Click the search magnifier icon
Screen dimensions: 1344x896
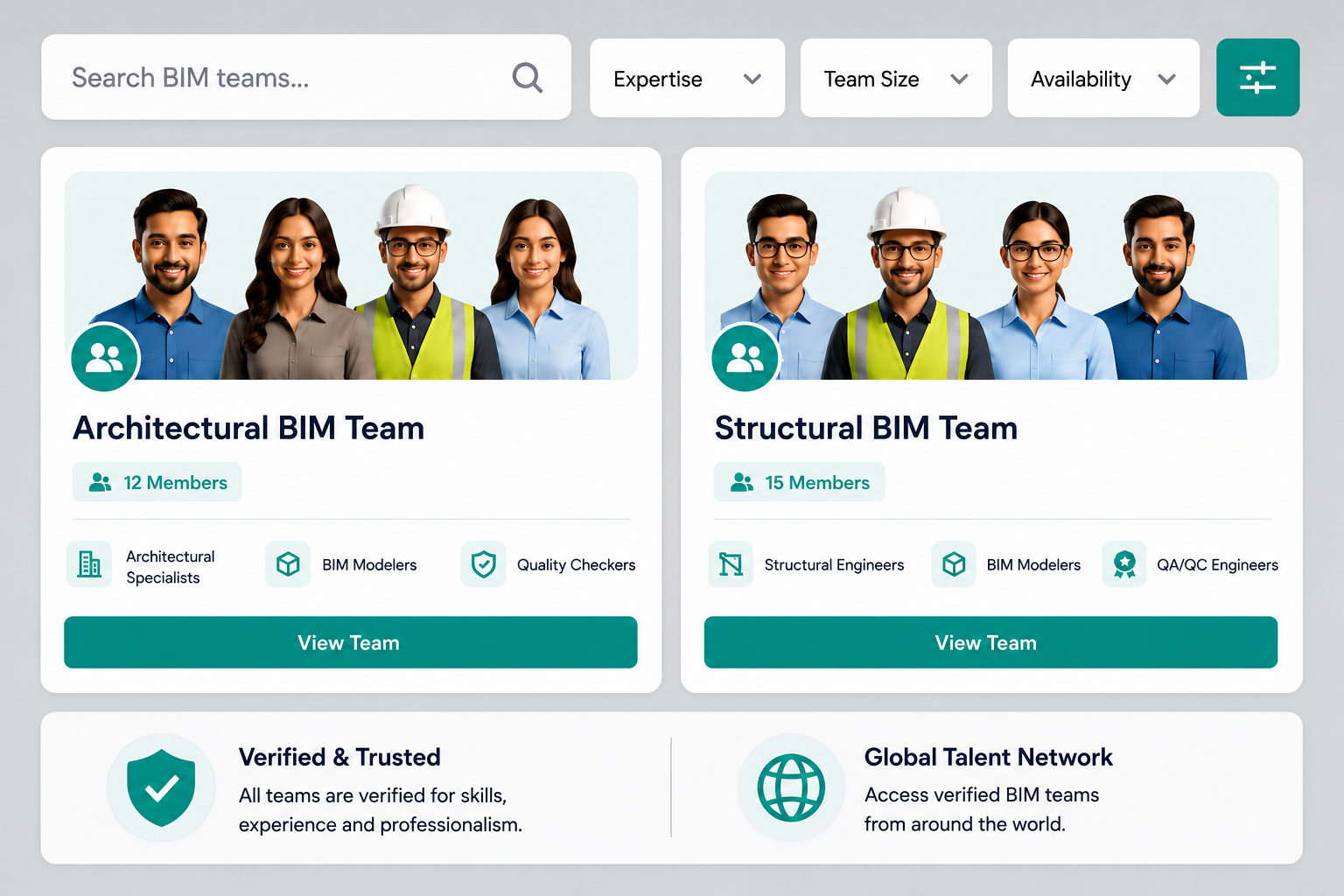tap(528, 78)
